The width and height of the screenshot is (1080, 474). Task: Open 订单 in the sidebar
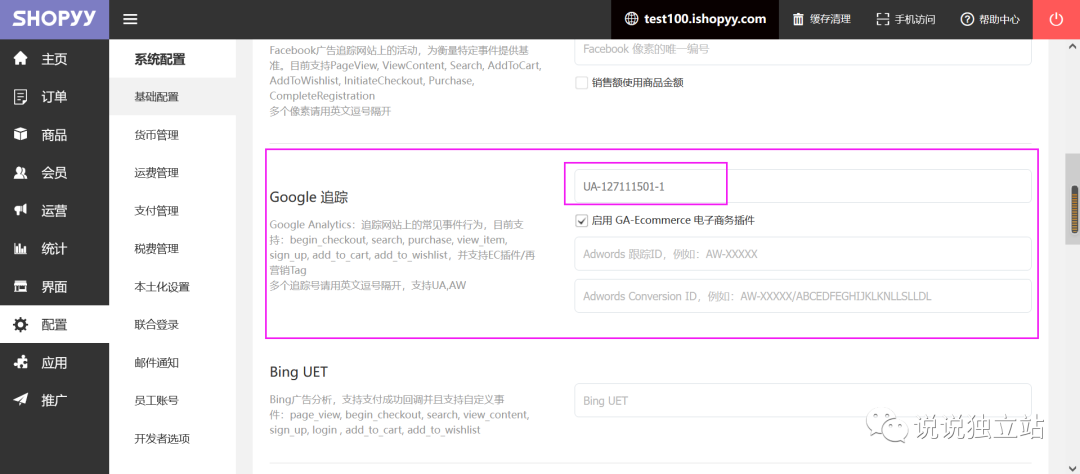54,96
